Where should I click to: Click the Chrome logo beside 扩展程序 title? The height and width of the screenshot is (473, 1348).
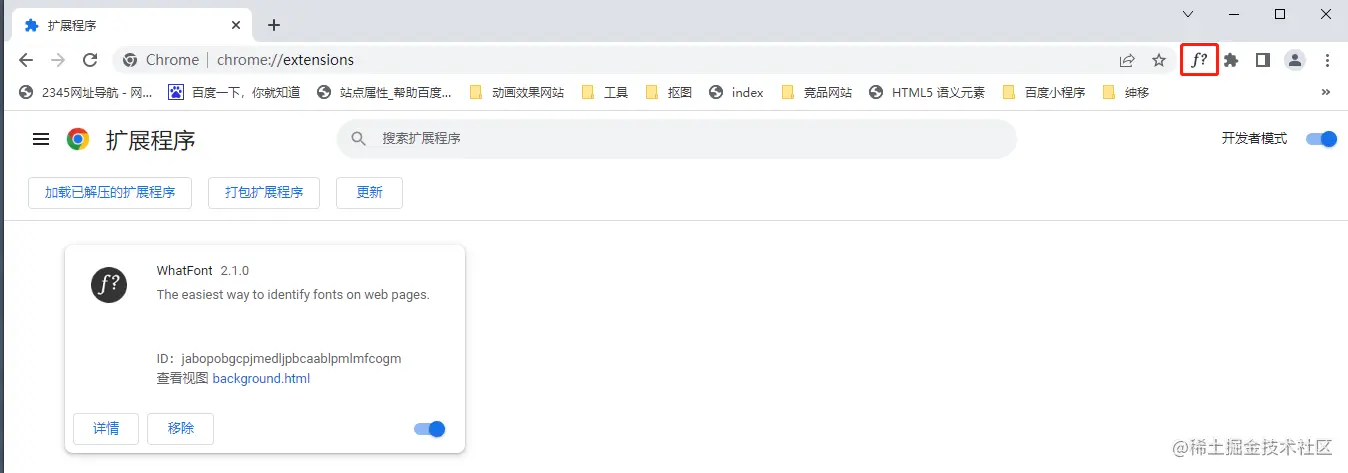[78, 139]
